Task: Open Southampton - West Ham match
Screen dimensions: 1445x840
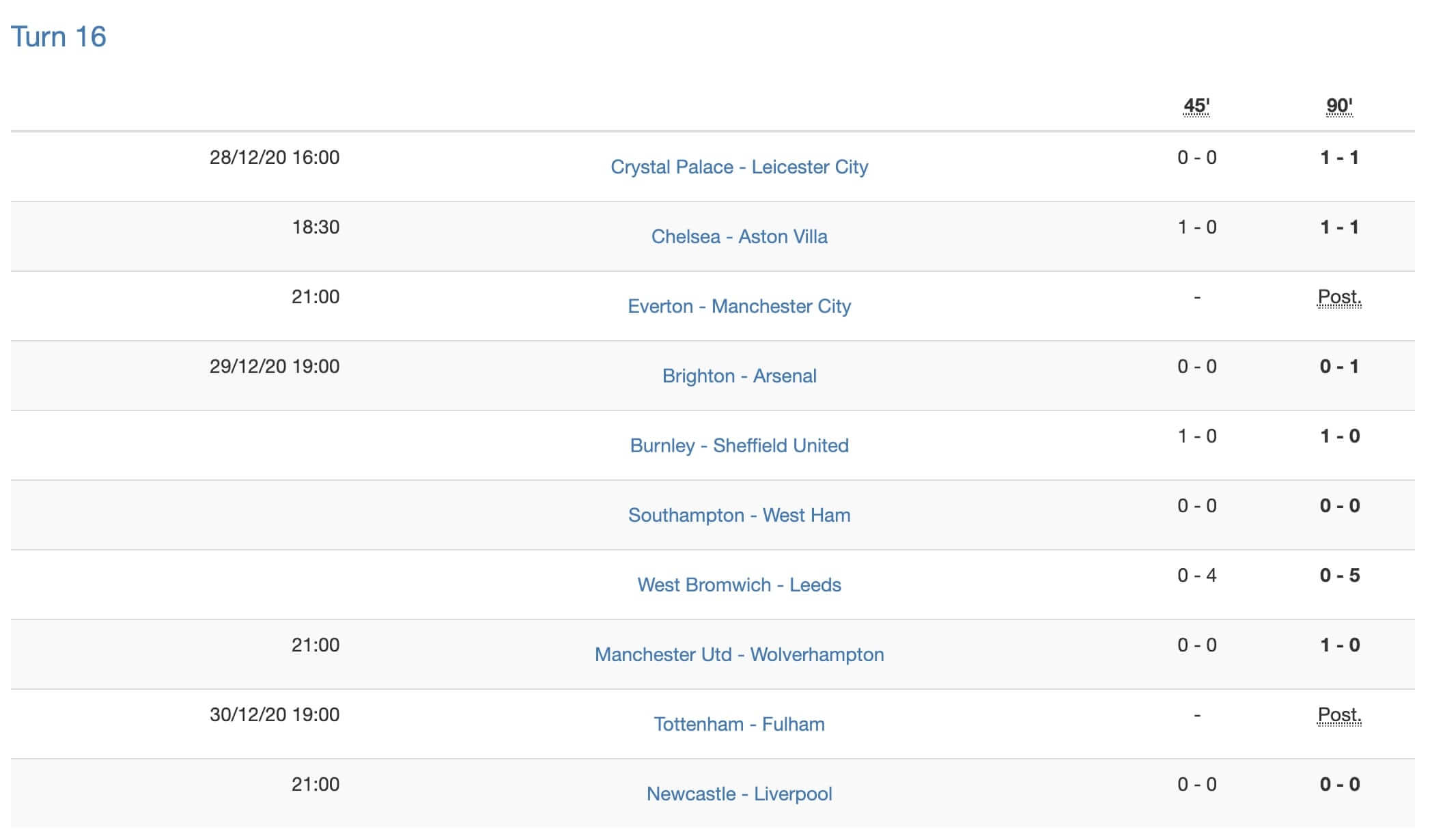Action: 739,515
